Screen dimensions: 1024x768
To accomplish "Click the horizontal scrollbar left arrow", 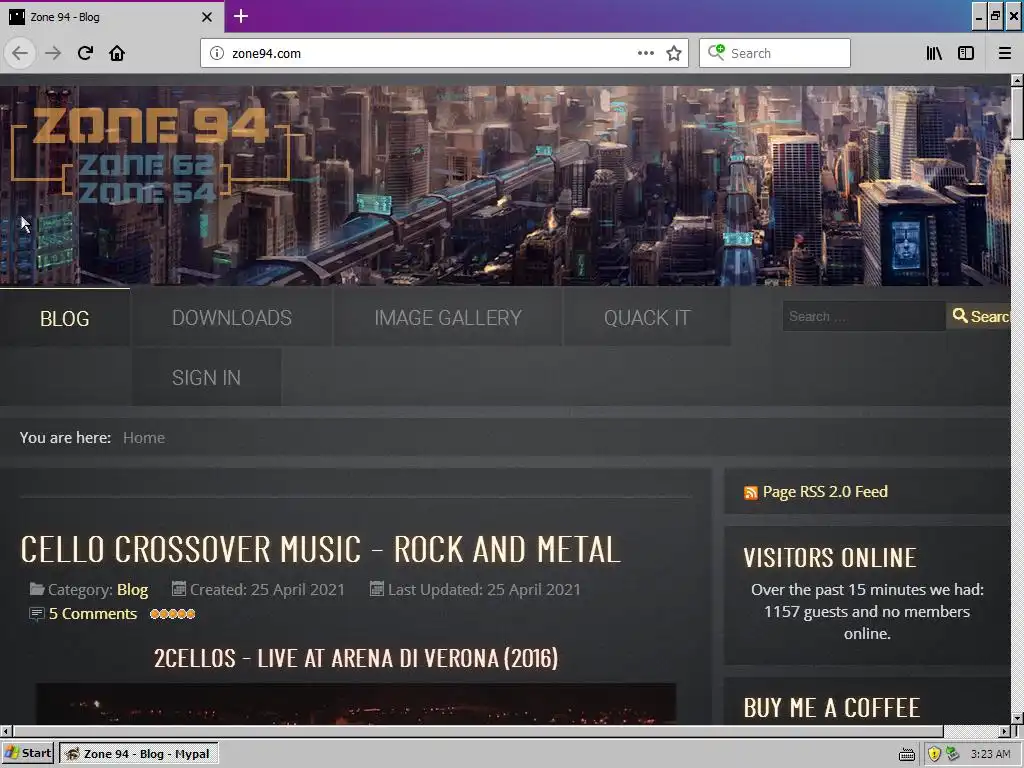I will click(5, 731).
